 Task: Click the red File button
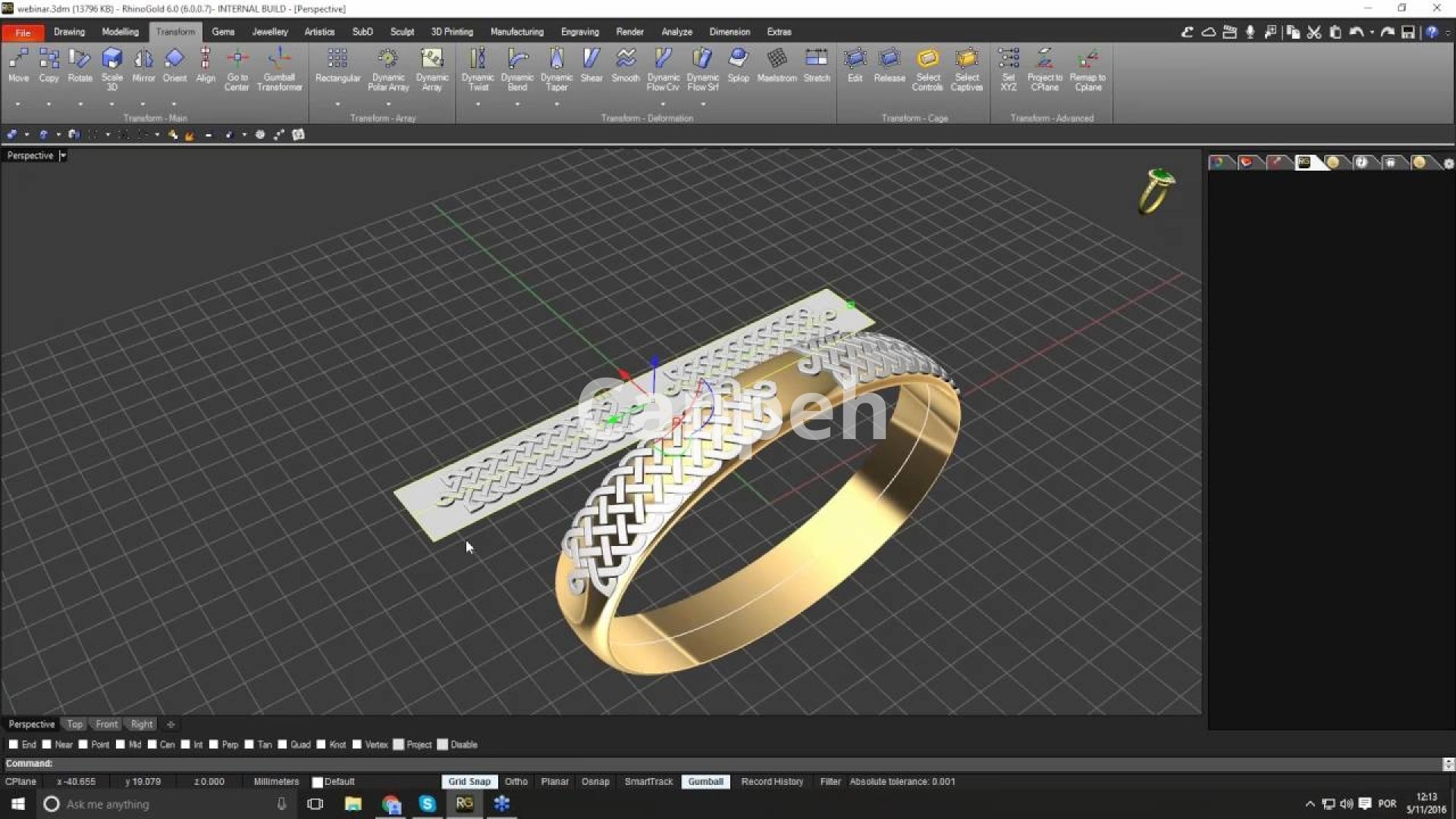[23, 33]
